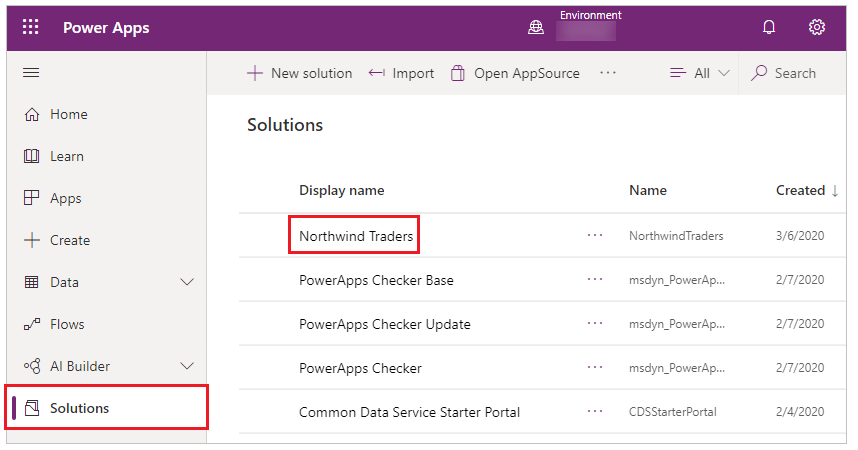Click the Solutions icon in sidebar
This screenshot has width=858, height=450.
[32, 408]
